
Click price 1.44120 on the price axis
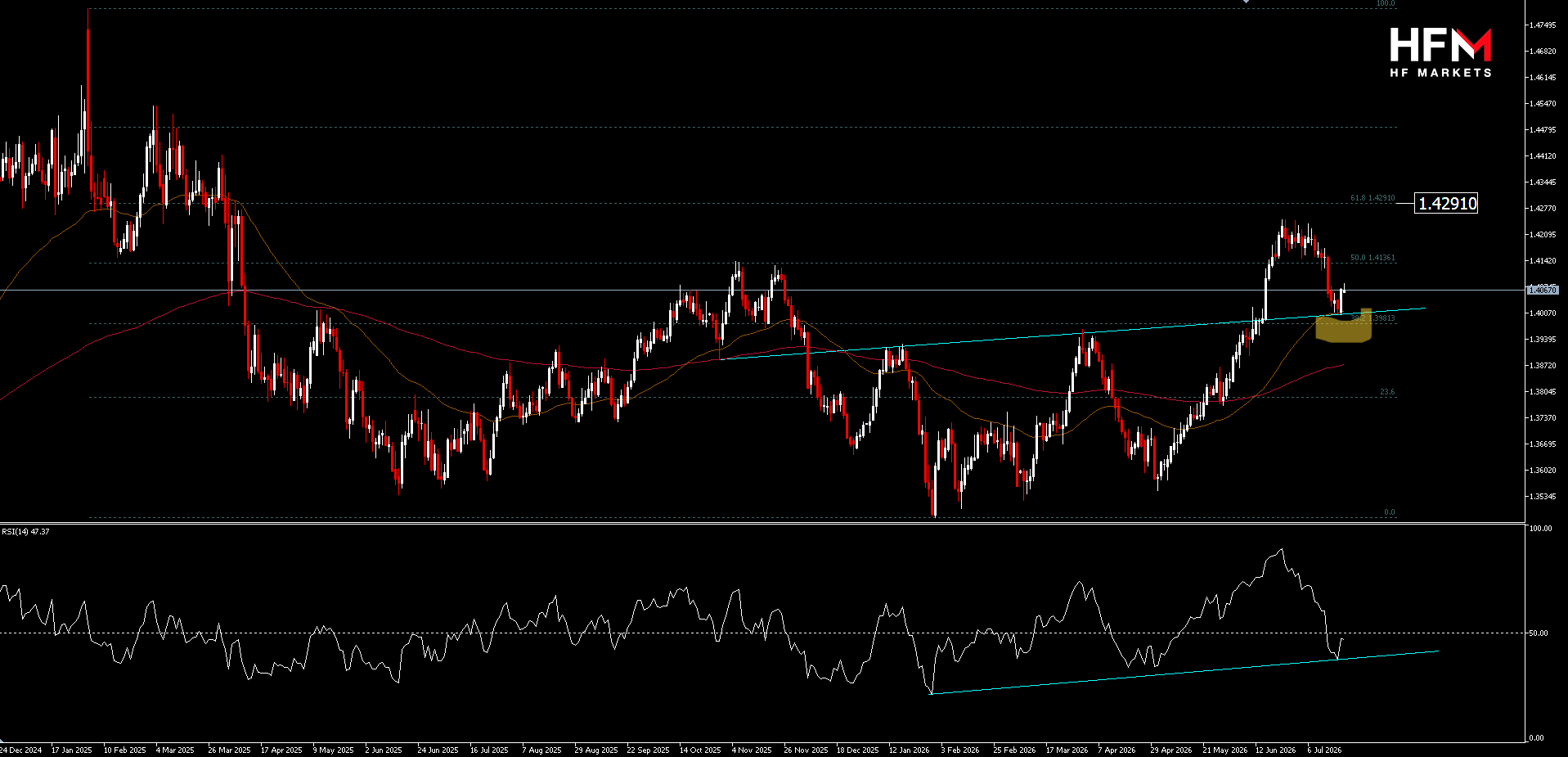pos(1543,156)
